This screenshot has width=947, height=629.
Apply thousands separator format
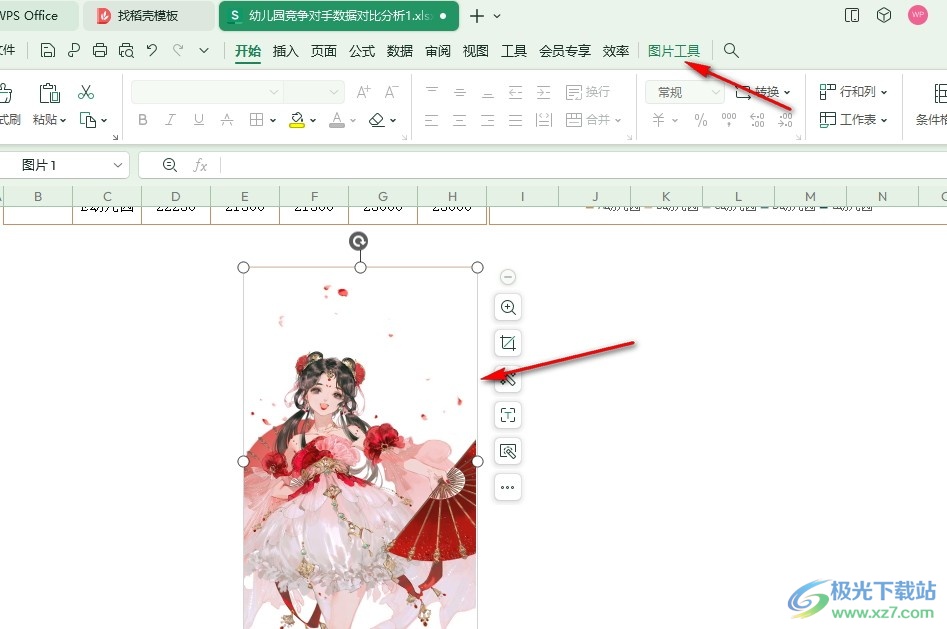click(x=729, y=120)
